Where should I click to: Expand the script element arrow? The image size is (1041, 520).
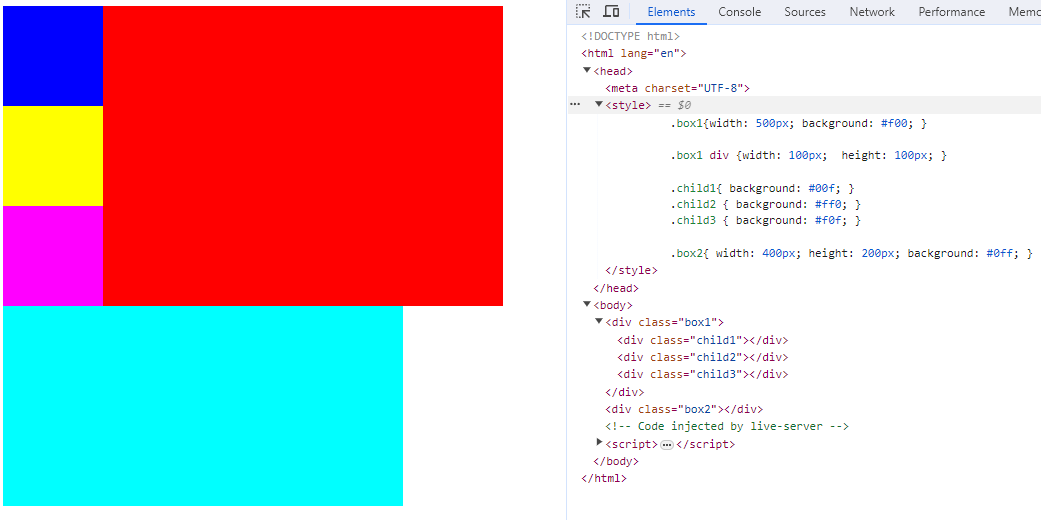point(600,443)
